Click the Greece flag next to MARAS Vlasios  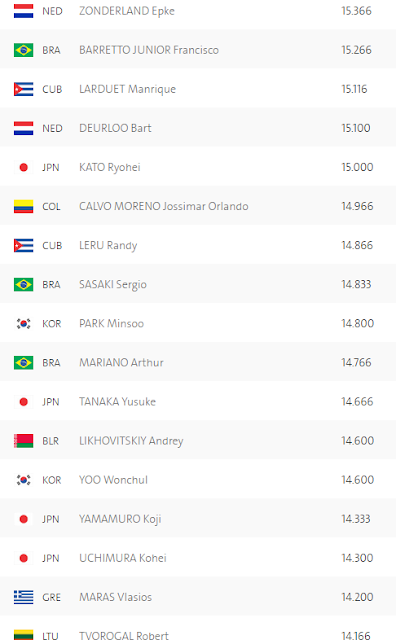click(x=24, y=598)
